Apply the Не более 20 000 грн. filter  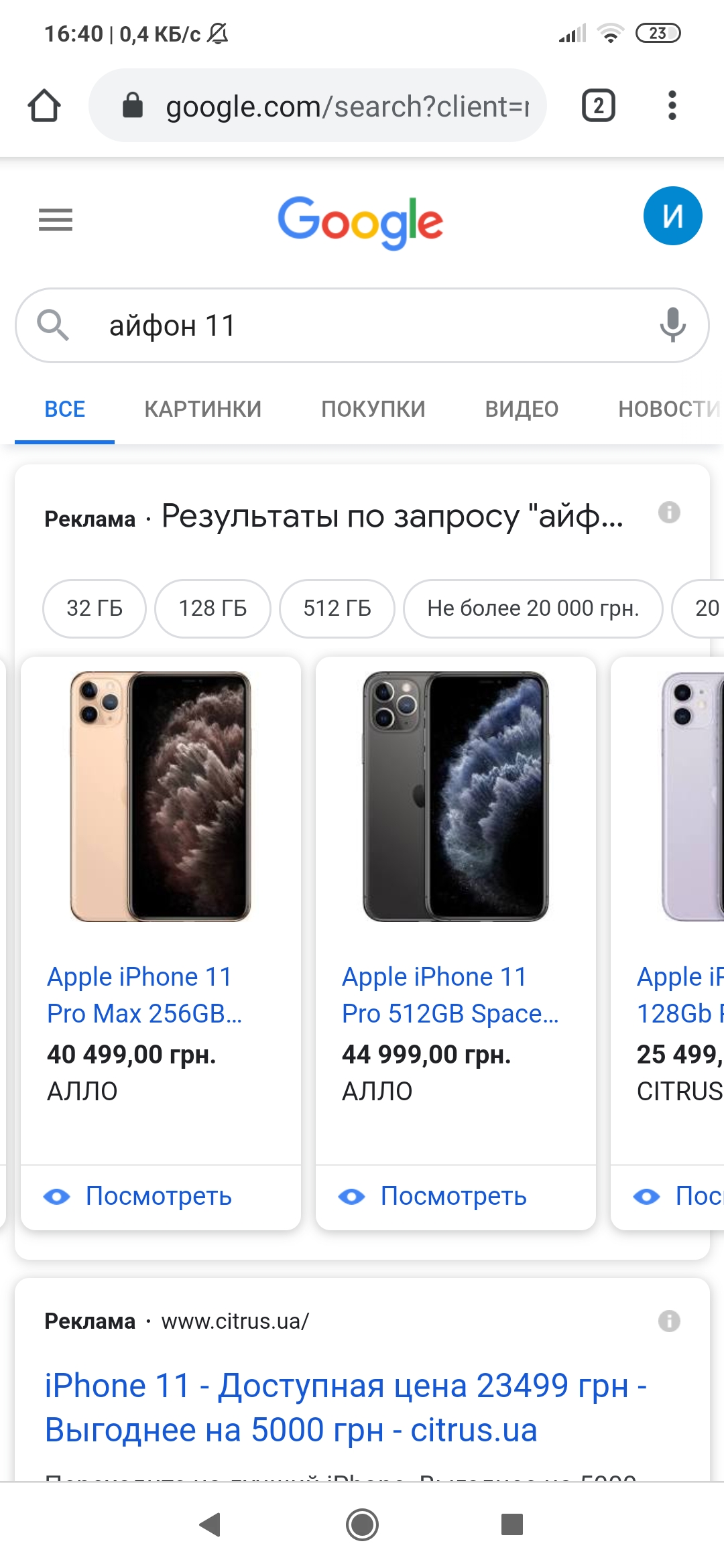(533, 608)
